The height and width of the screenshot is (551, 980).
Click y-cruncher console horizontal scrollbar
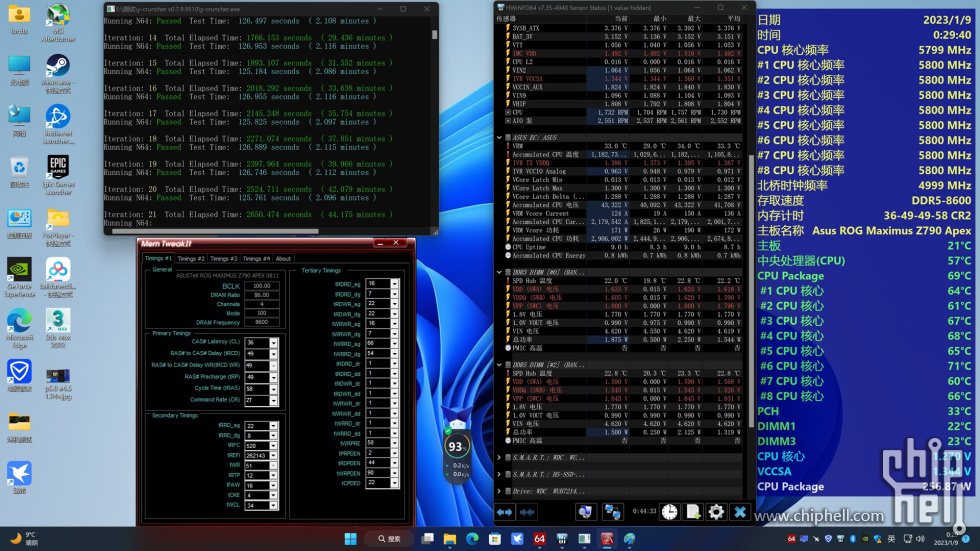(214, 231)
